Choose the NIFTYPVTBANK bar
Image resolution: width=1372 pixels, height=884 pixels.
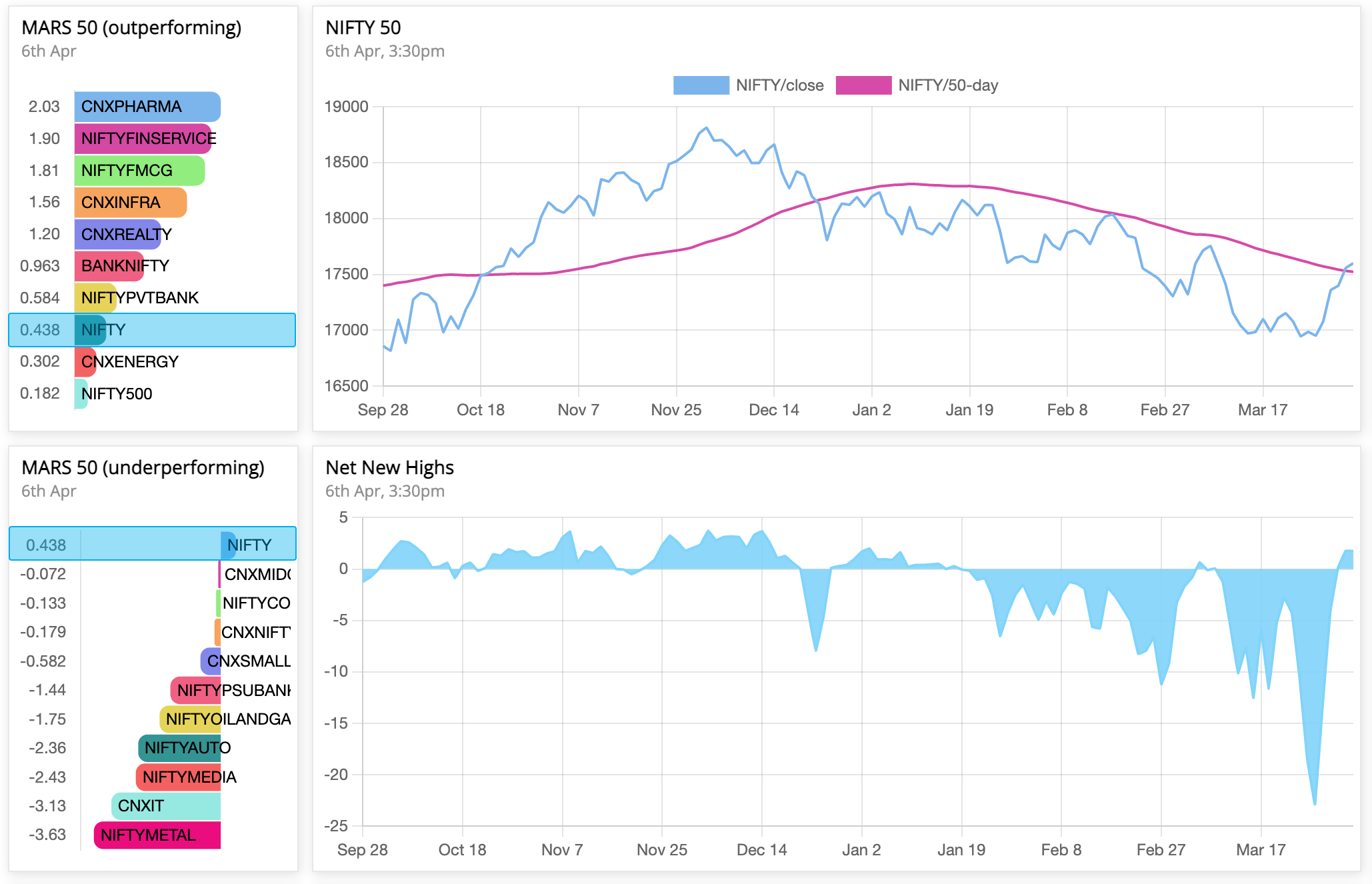tap(96, 298)
